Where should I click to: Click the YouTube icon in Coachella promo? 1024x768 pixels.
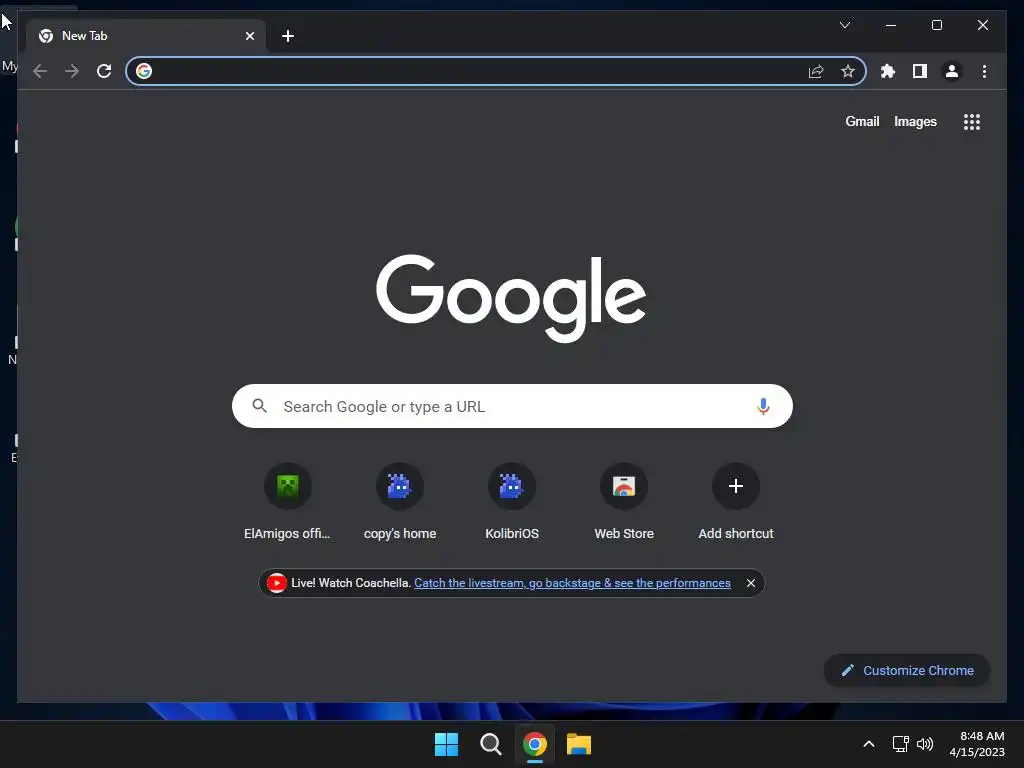tap(276, 583)
